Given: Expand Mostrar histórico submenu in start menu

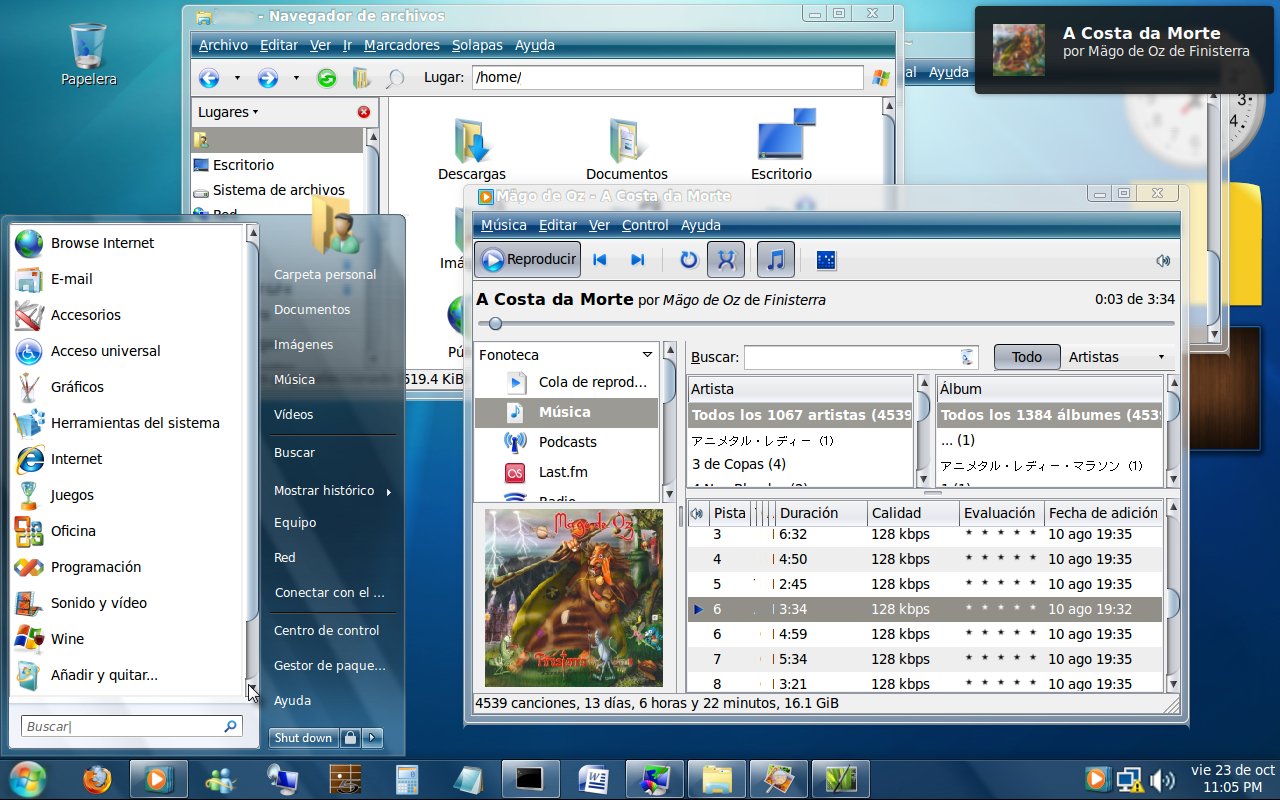Looking at the screenshot, I should [332, 490].
